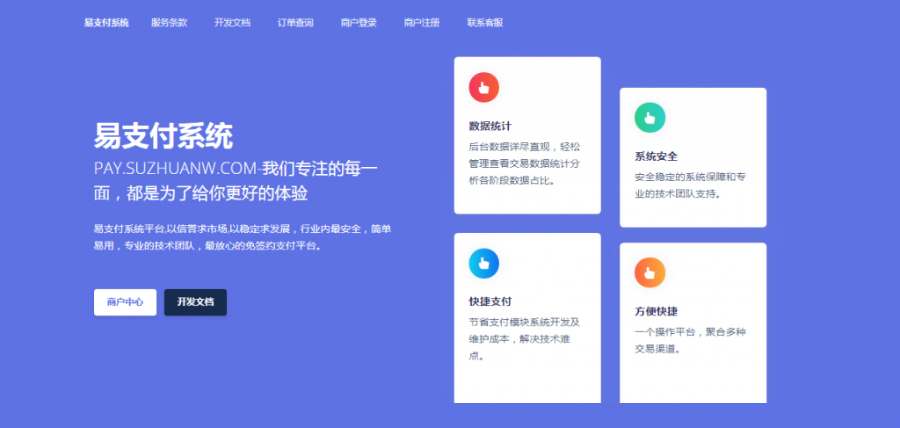Screen dimensions: 900x428
Task: Click 联系客服 in the navigation bar
Action: [485, 23]
